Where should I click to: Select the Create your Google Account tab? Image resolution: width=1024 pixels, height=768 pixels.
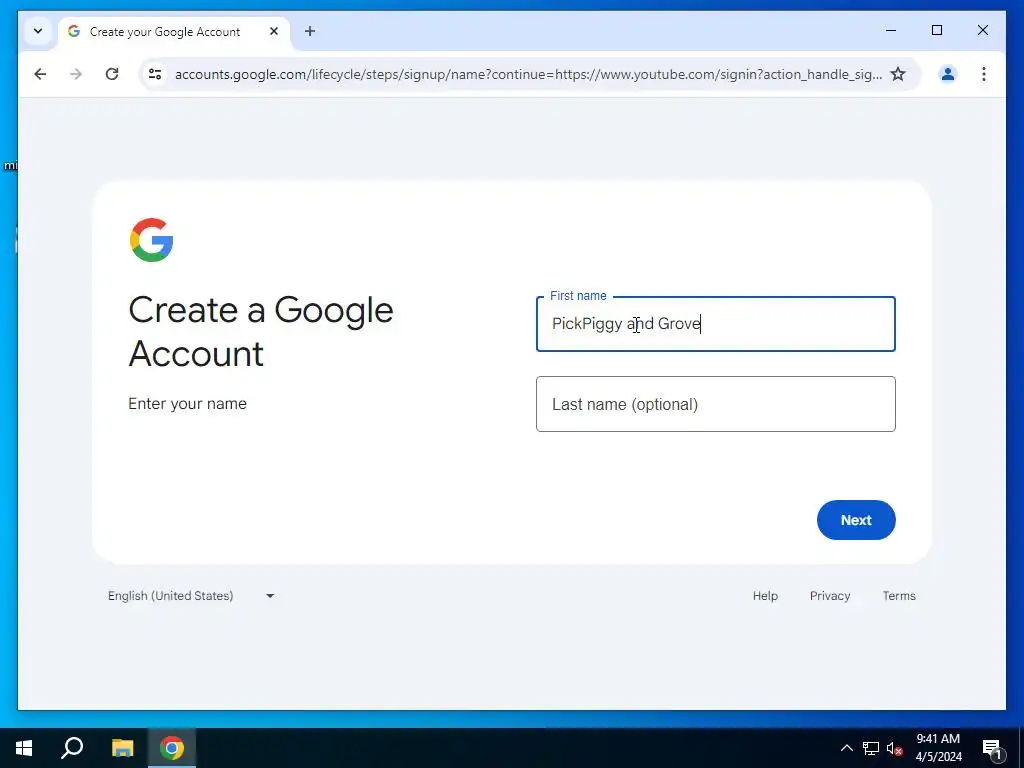click(174, 31)
